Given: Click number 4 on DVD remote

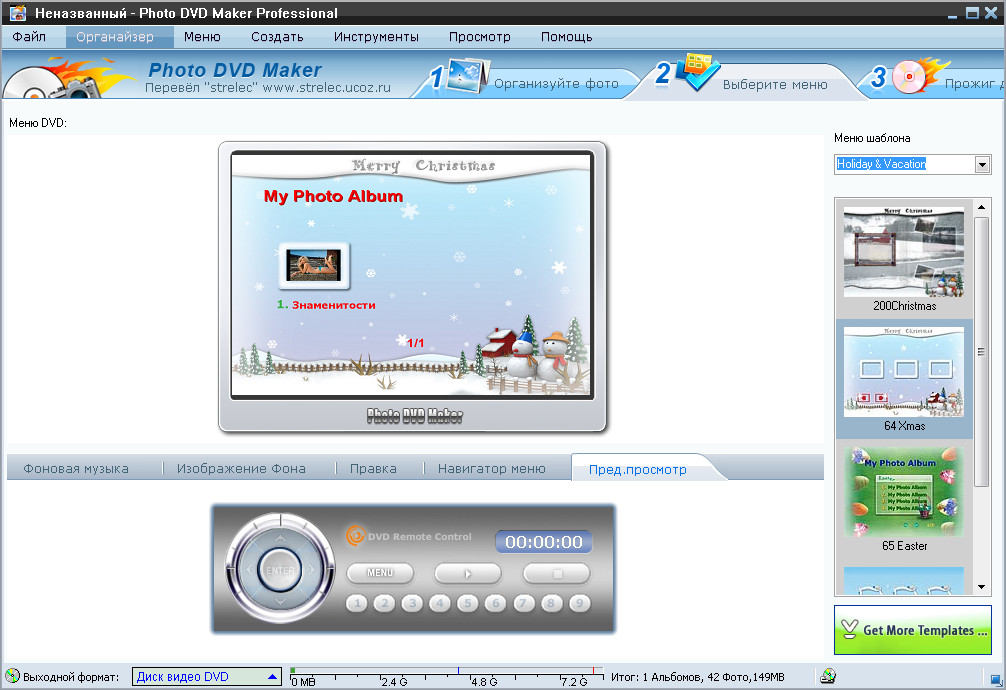Looking at the screenshot, I should pos(439,603).
